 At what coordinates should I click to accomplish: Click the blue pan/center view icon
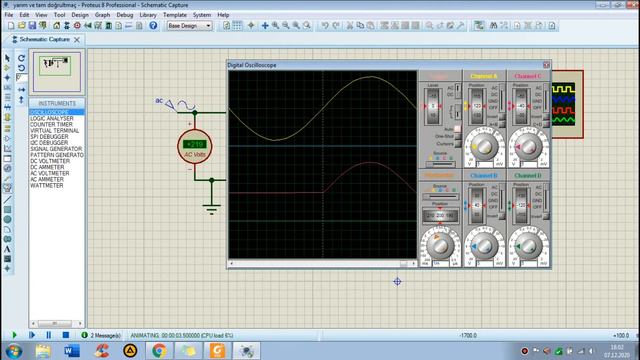tap(265, 26)
